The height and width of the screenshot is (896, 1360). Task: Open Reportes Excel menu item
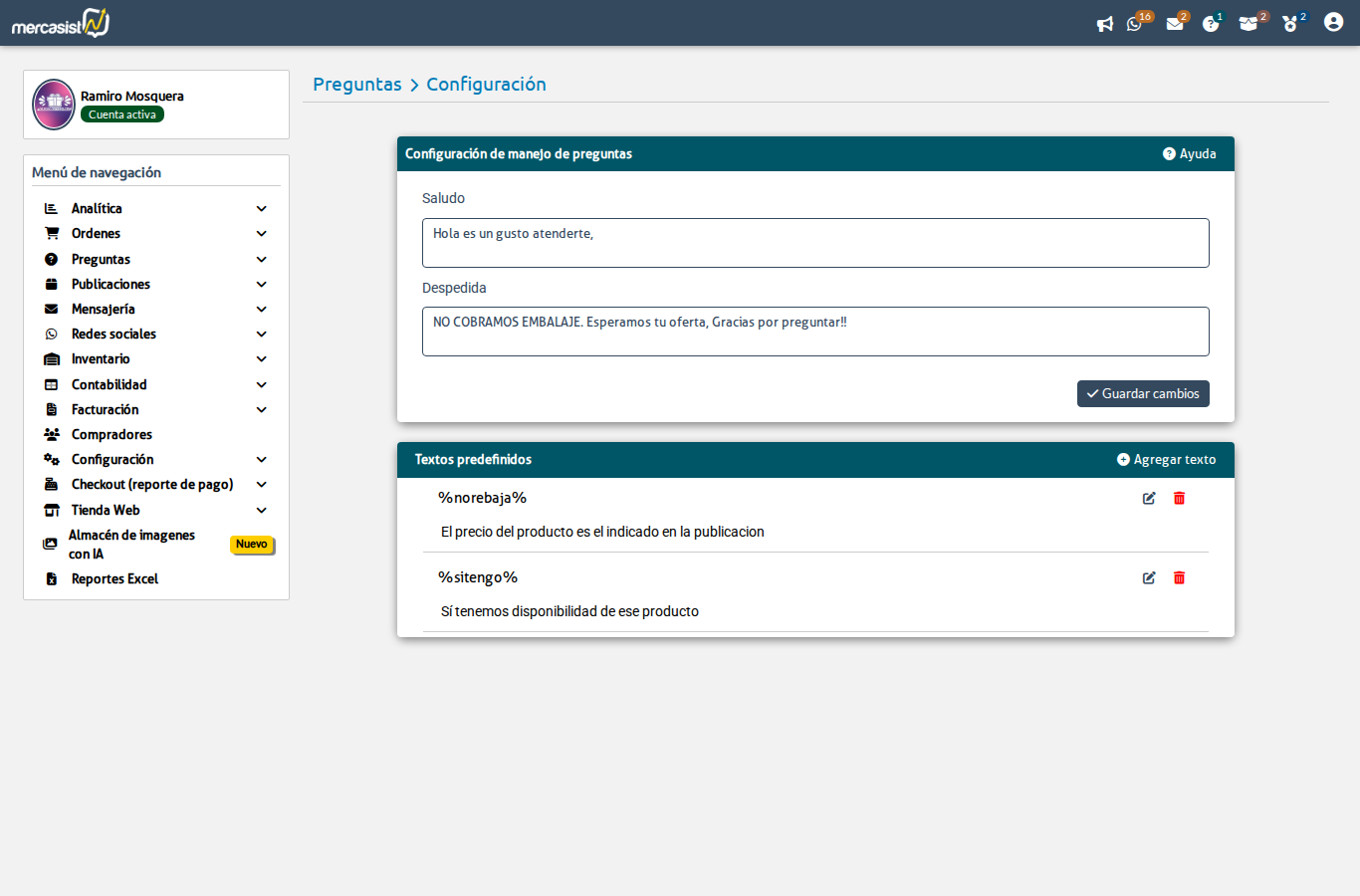click(114, 579)
